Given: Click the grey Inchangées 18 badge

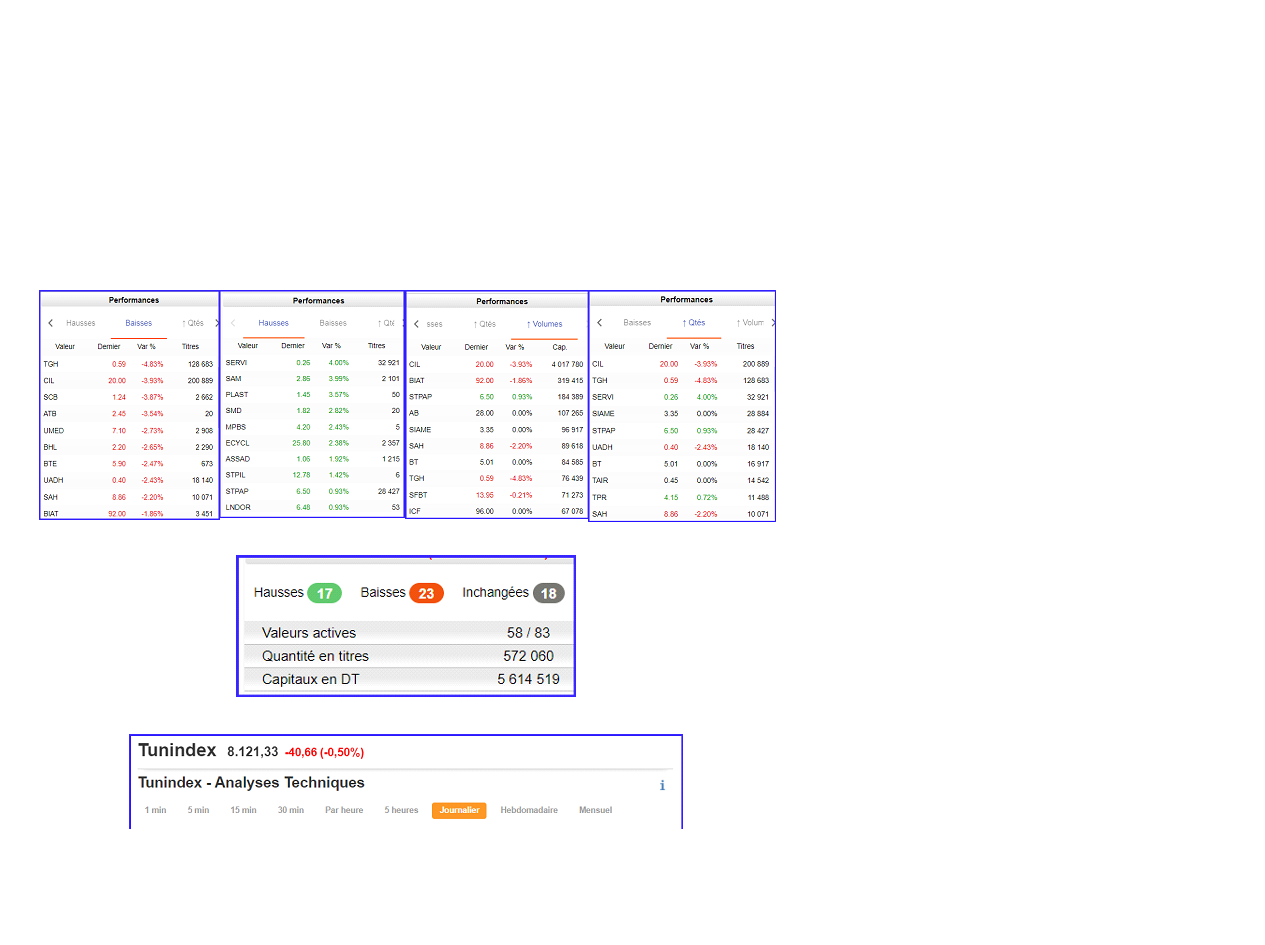Looking at the screenshot, I should [x=548, y=593].
